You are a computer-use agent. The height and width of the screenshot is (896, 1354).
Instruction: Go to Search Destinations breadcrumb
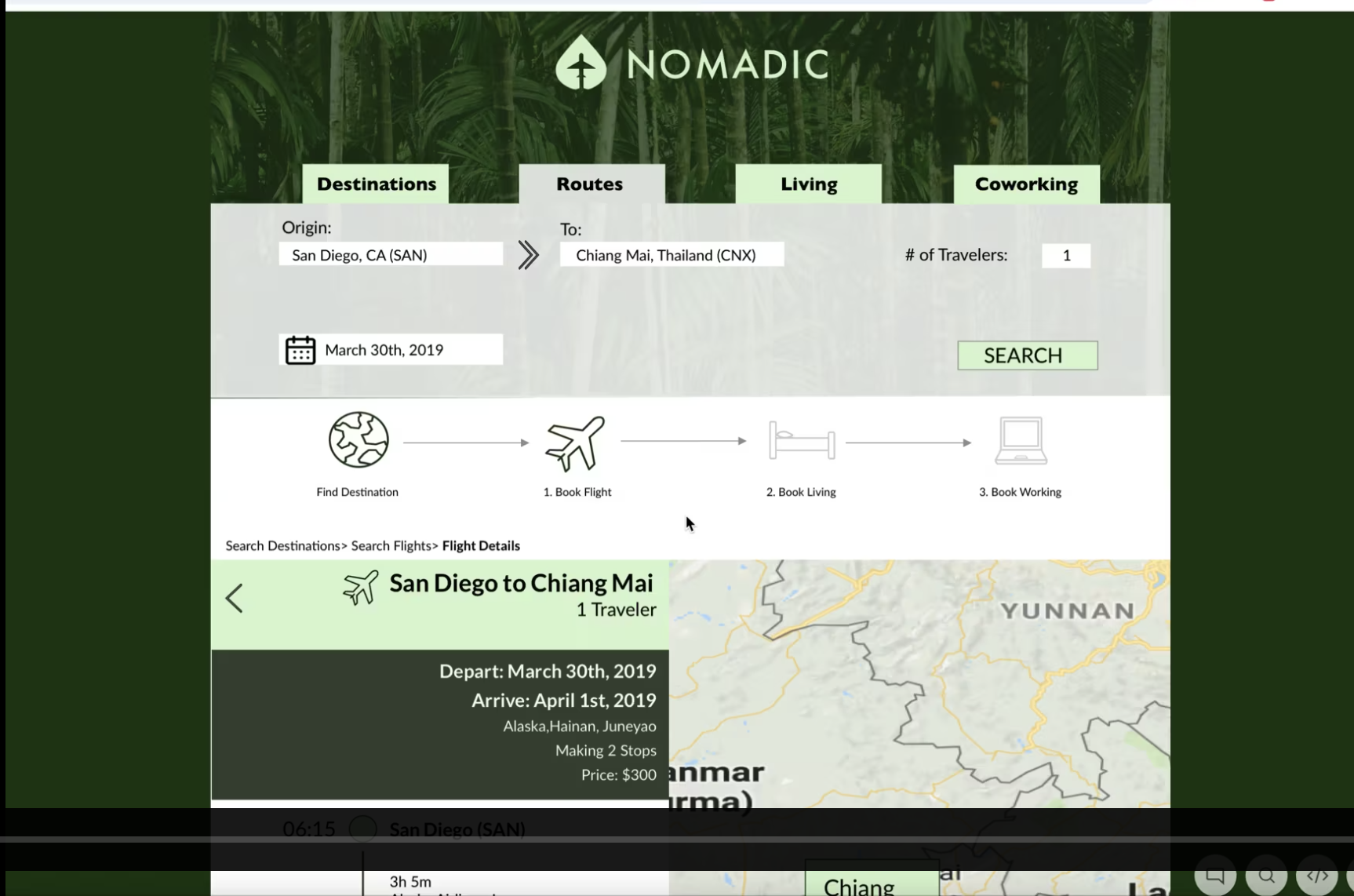[282, 545]
